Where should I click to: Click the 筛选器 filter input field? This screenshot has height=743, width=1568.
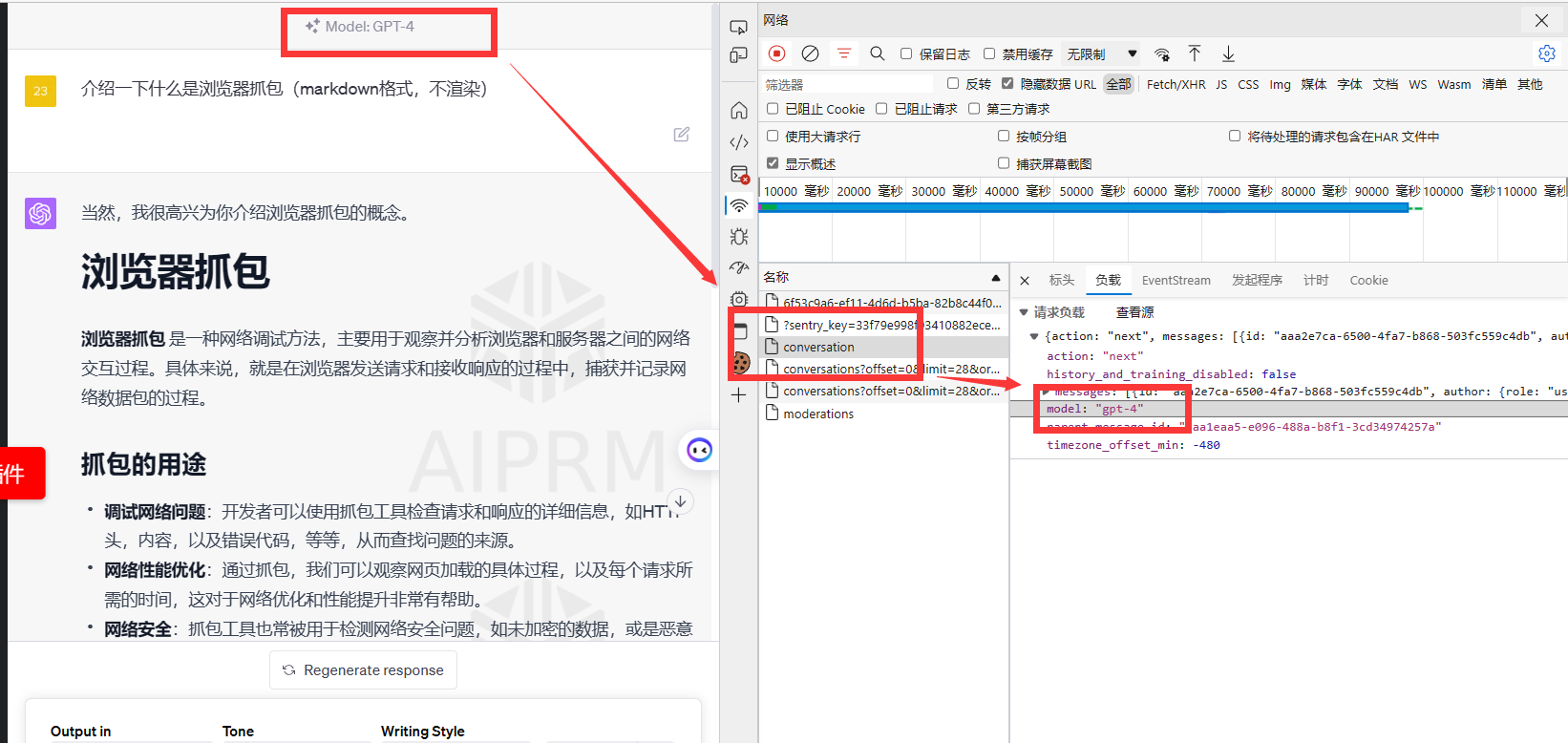[848, 84]
